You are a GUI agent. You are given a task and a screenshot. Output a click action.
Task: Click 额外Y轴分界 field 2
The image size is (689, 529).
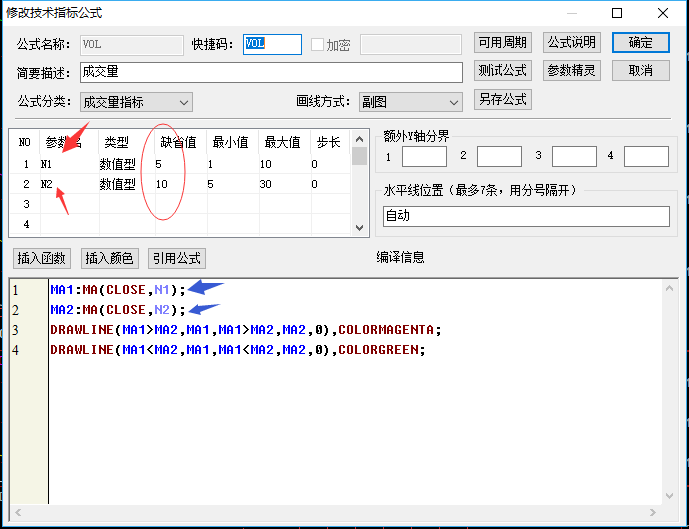coord(500,157)
